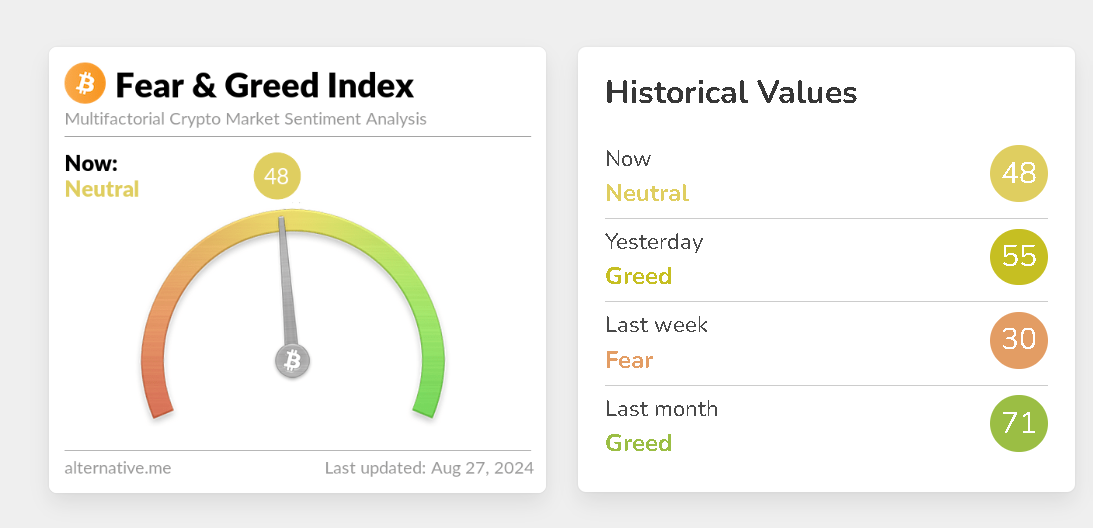Viewport: 1093px width, 528px height.
Task: Click the Fear sentiment label
Action: (629, 360)
